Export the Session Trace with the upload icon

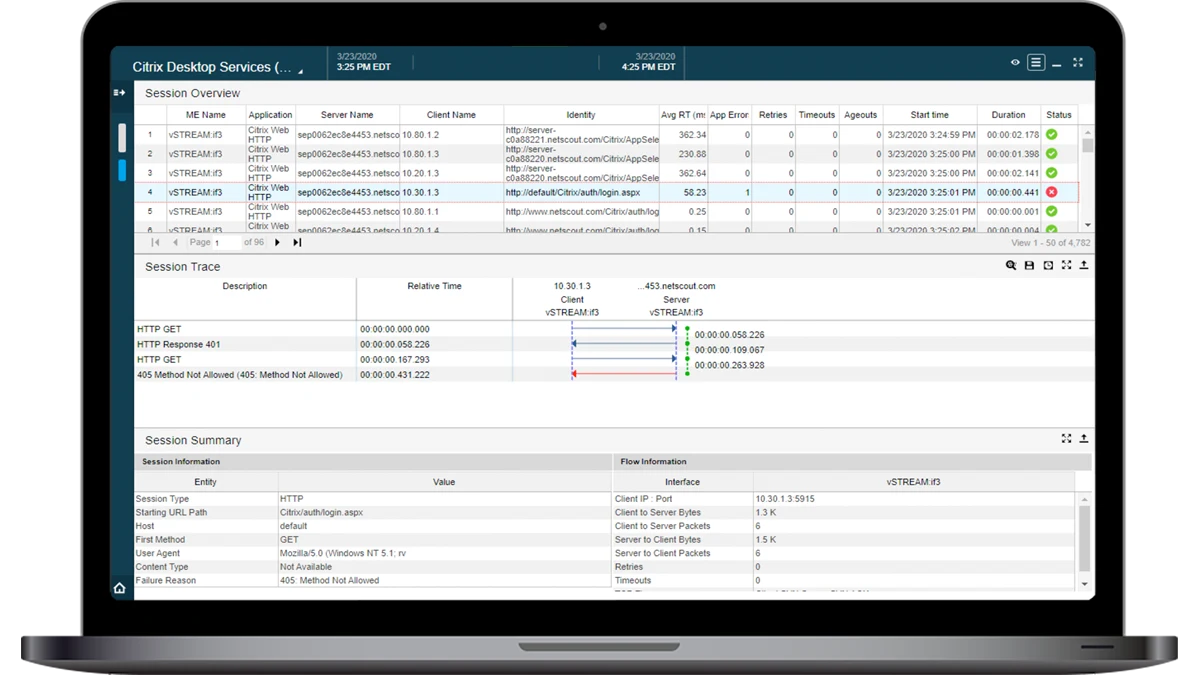1084,265
